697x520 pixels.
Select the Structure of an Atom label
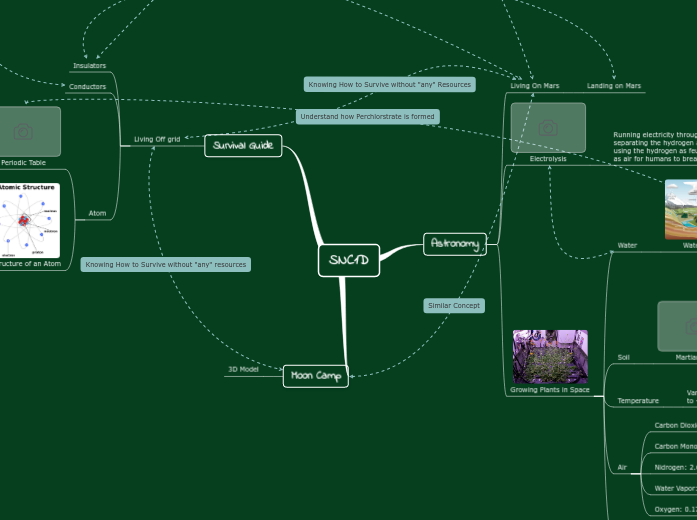click(x=30, y=264)
